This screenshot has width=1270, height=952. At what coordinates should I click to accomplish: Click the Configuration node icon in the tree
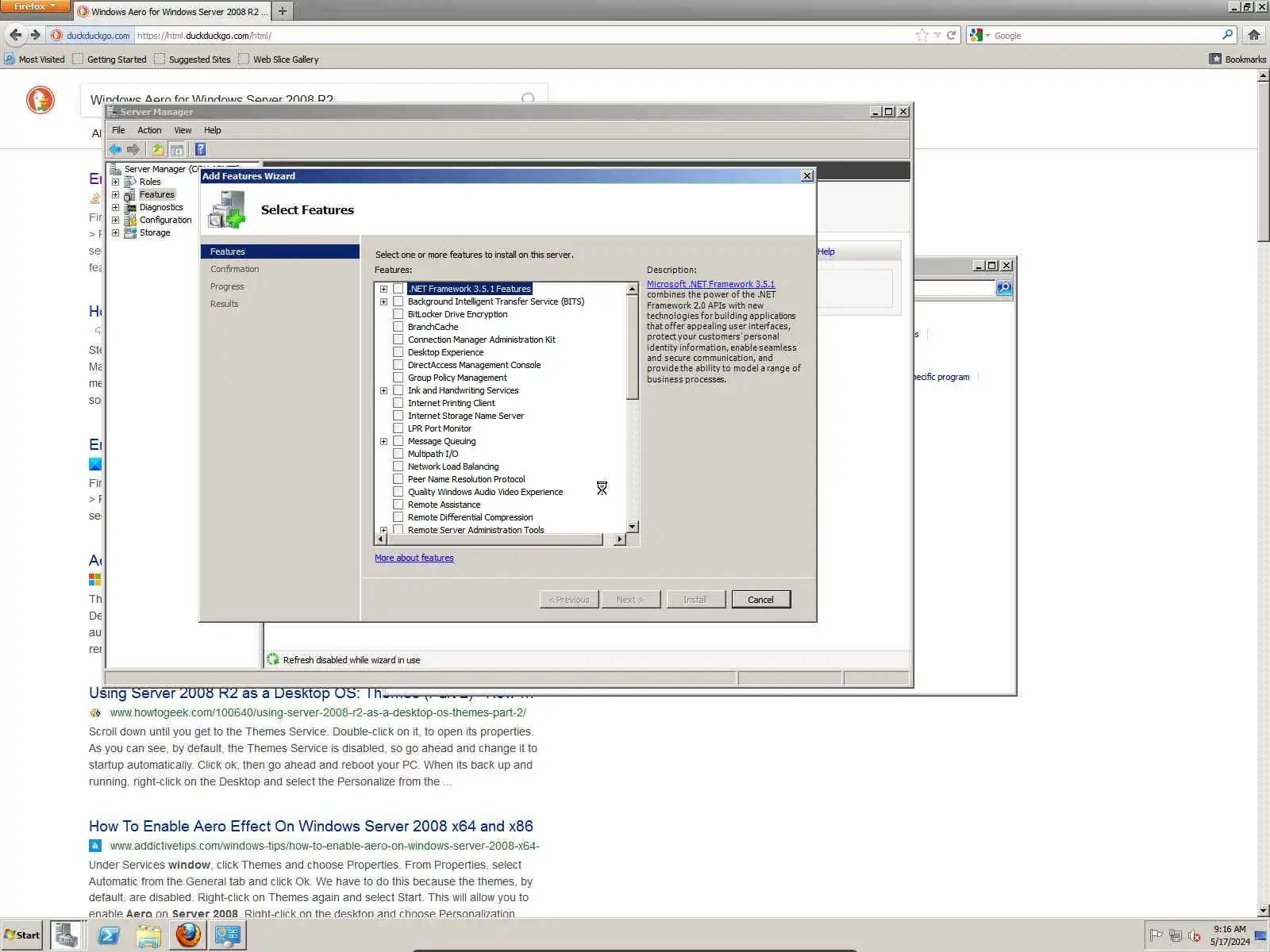pyautogui.click(x=130, y=220)
